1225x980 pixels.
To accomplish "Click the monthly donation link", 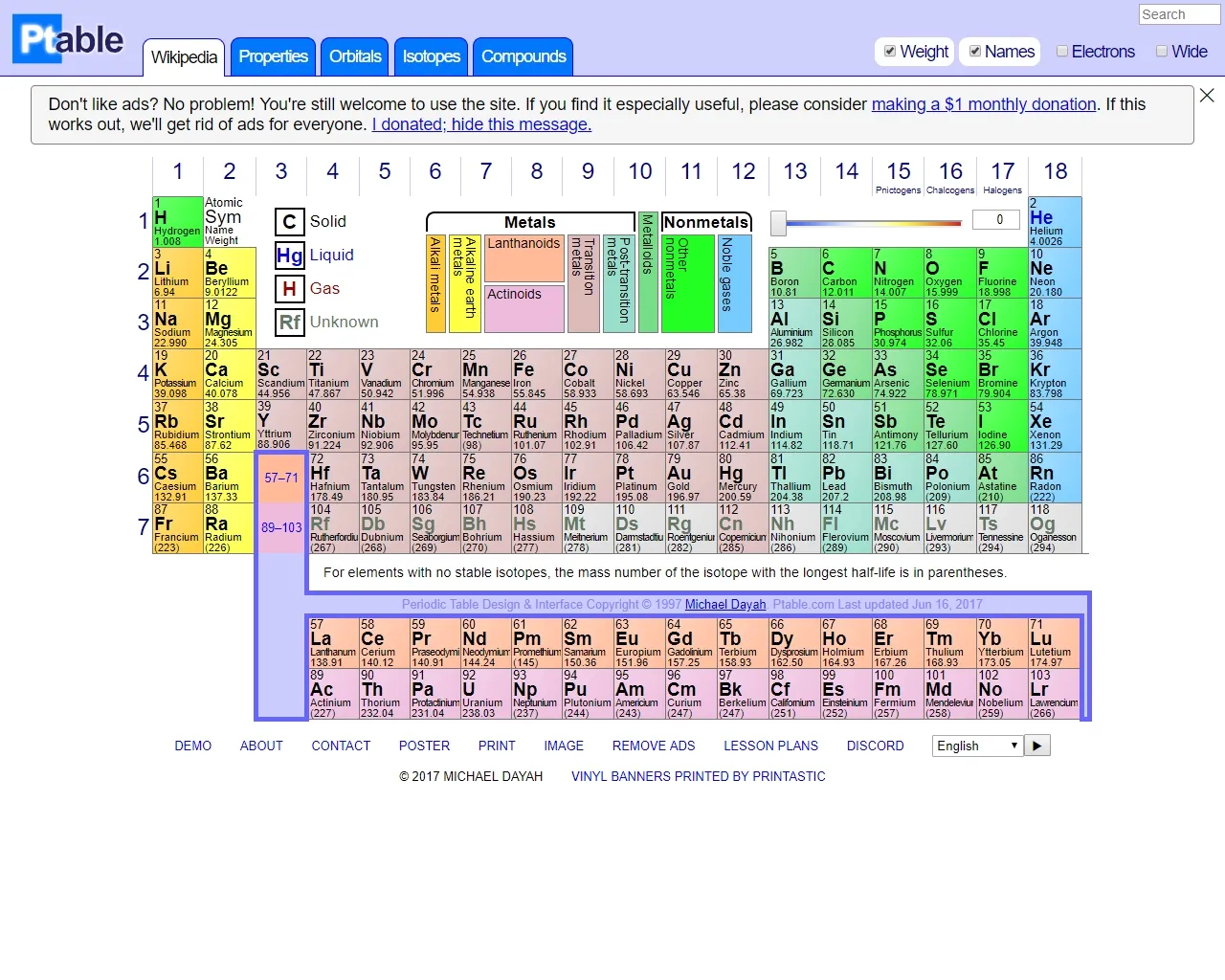I will coord(984,104).
